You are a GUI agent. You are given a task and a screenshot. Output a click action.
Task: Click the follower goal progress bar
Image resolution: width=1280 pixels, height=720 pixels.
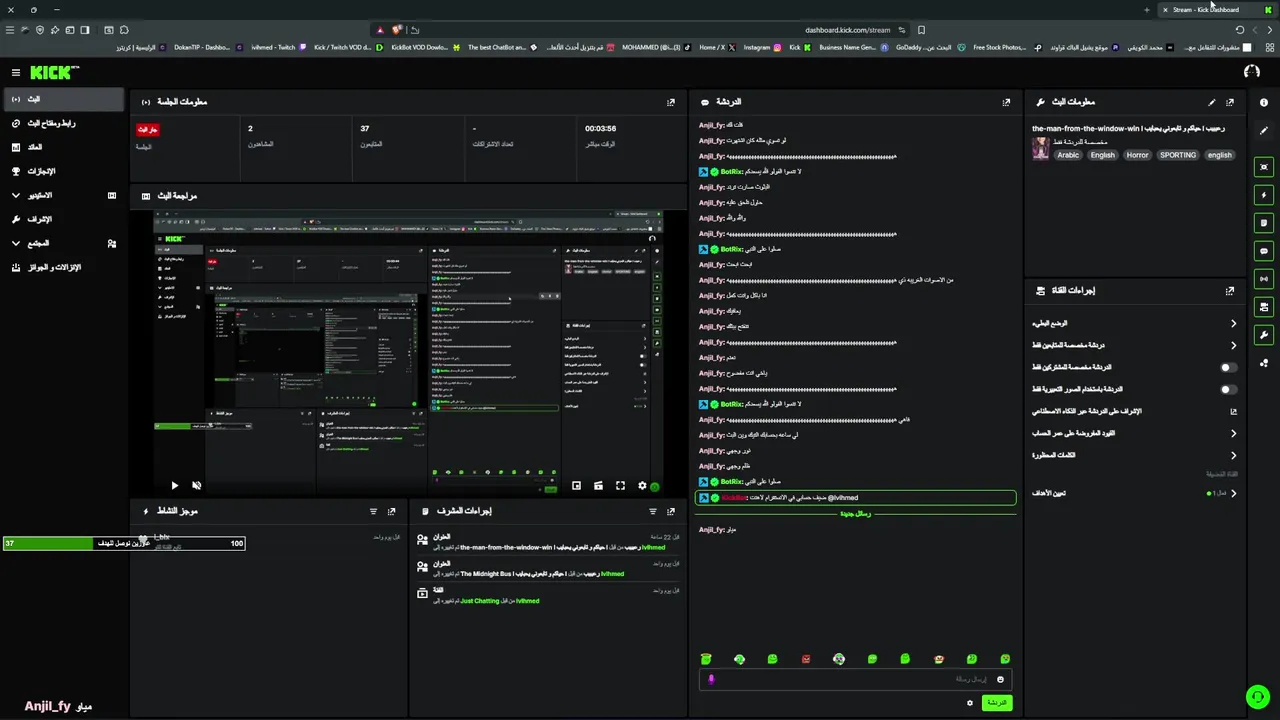pyautogui.click(x=124, y=543)
